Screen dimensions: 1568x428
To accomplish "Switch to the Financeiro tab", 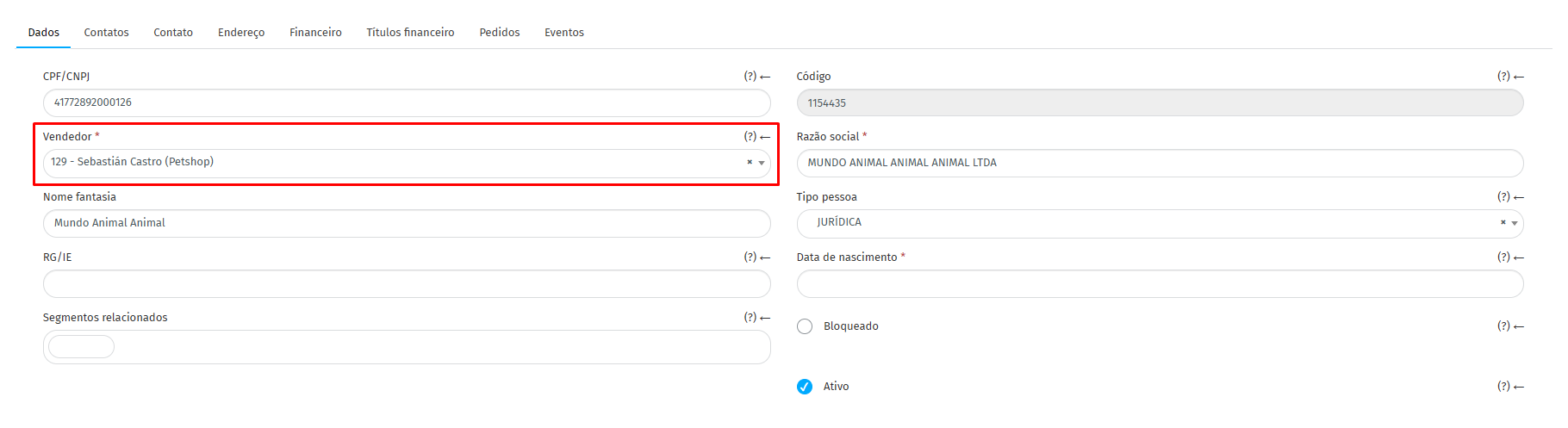I will [x=315, y=33].
